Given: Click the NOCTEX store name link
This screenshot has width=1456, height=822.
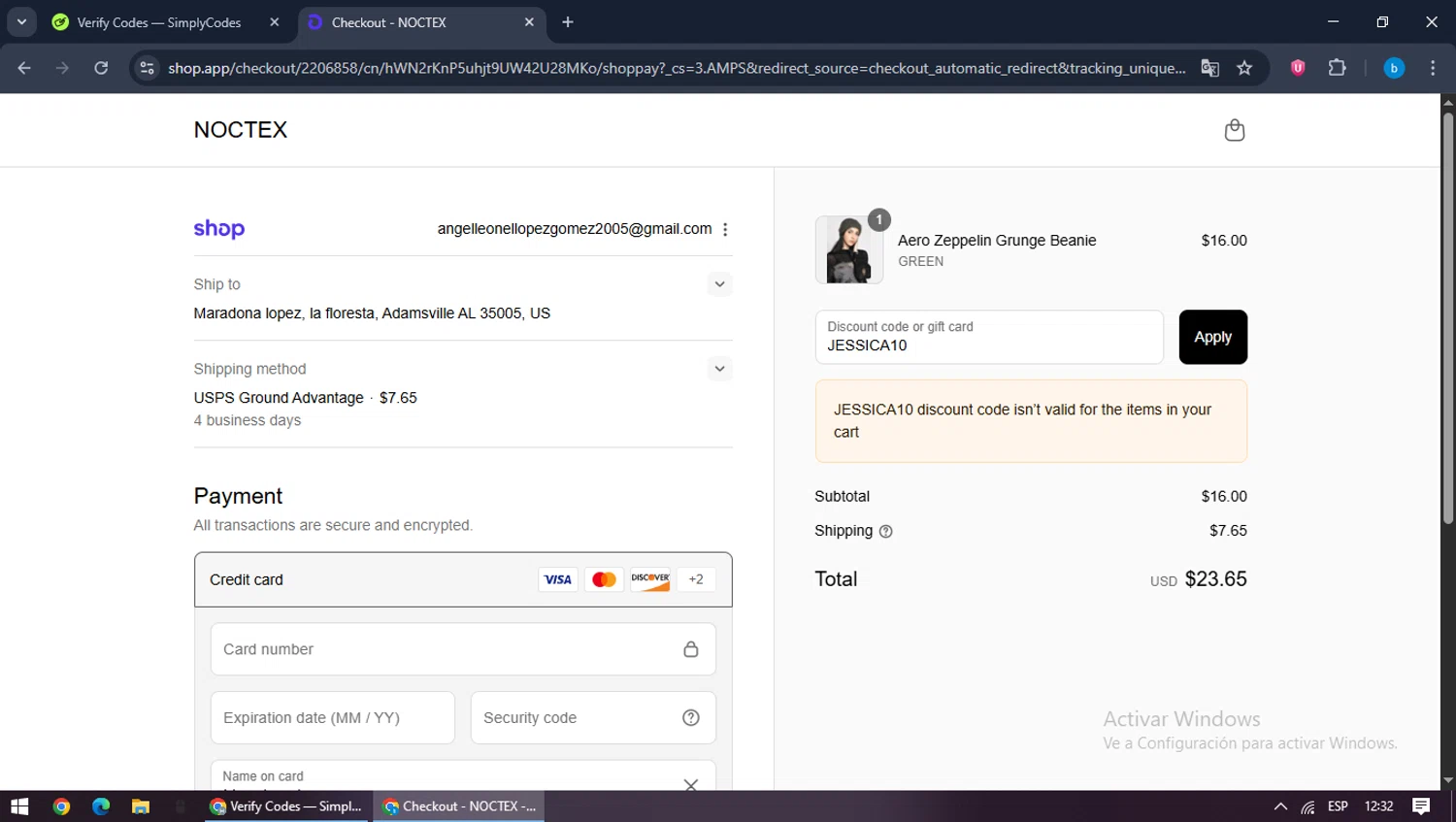Looking at the screenshot, I should click(x=241, y=130).
